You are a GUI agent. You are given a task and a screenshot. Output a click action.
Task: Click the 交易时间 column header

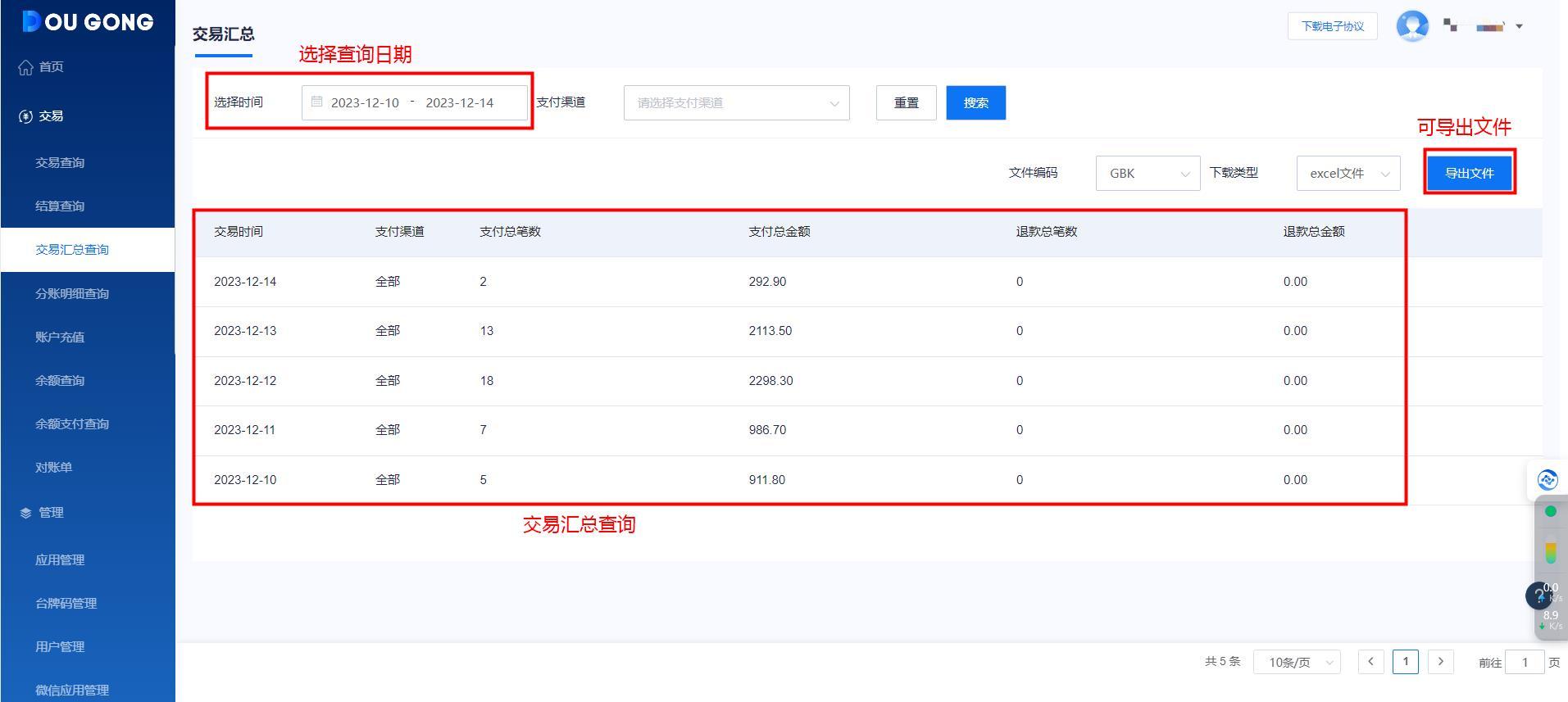point(239,232)
